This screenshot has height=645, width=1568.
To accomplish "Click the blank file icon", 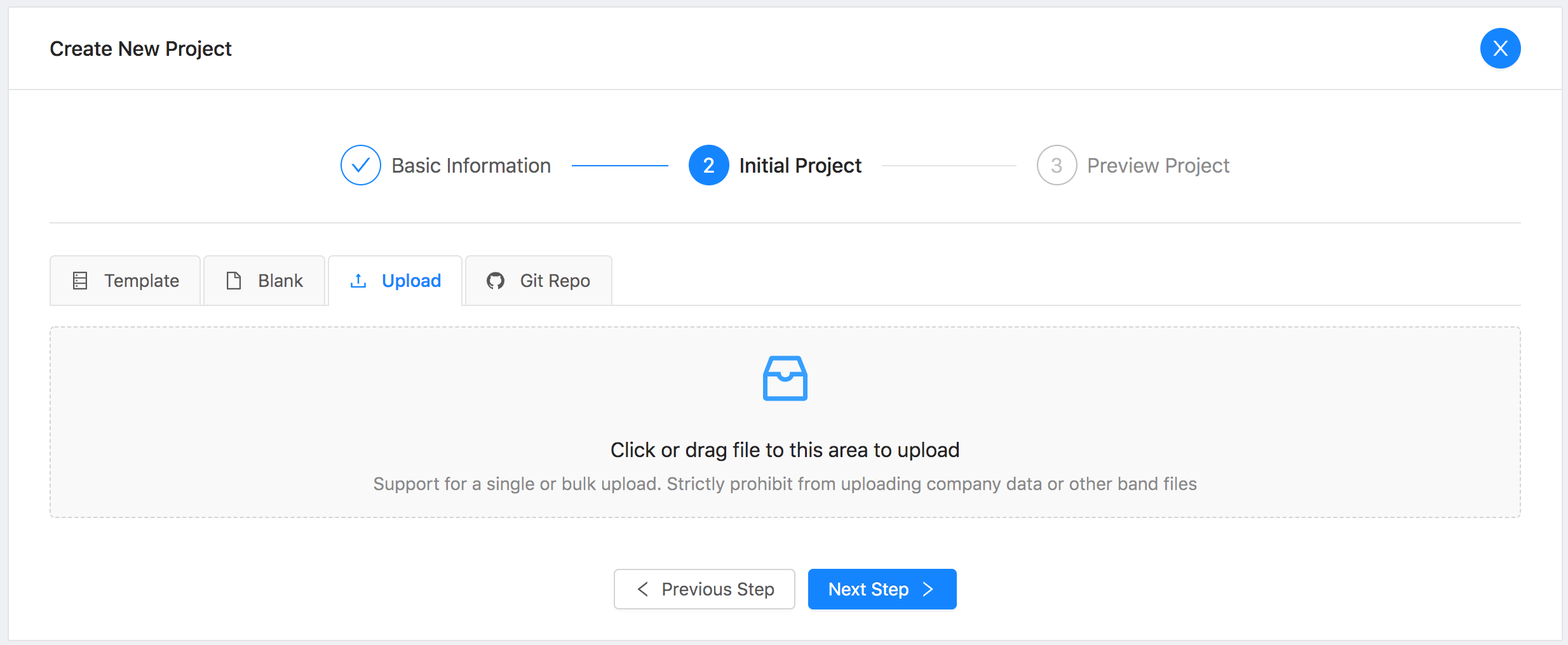I will click(234, 281).
